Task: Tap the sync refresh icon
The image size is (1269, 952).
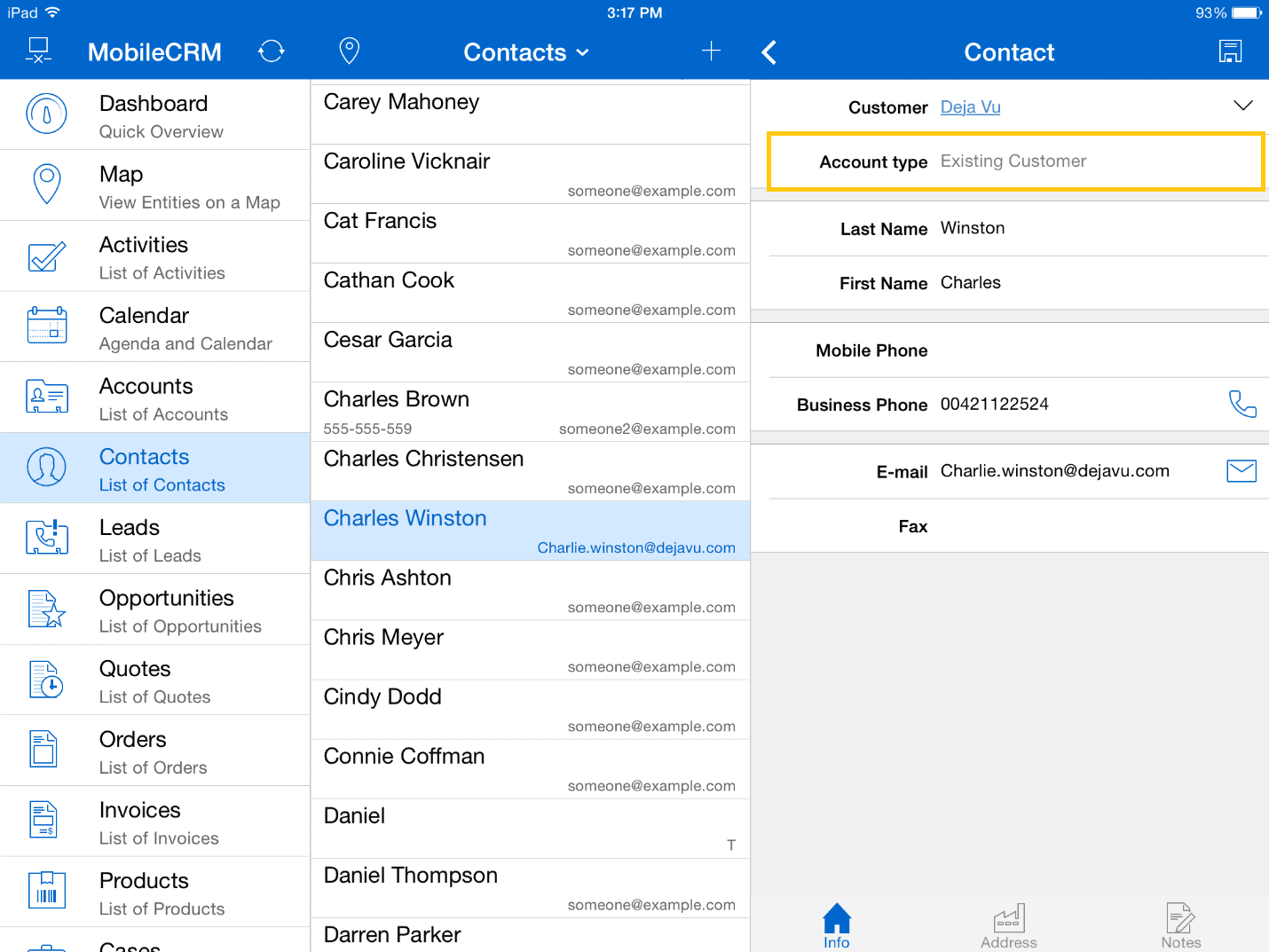Action: 272,51
